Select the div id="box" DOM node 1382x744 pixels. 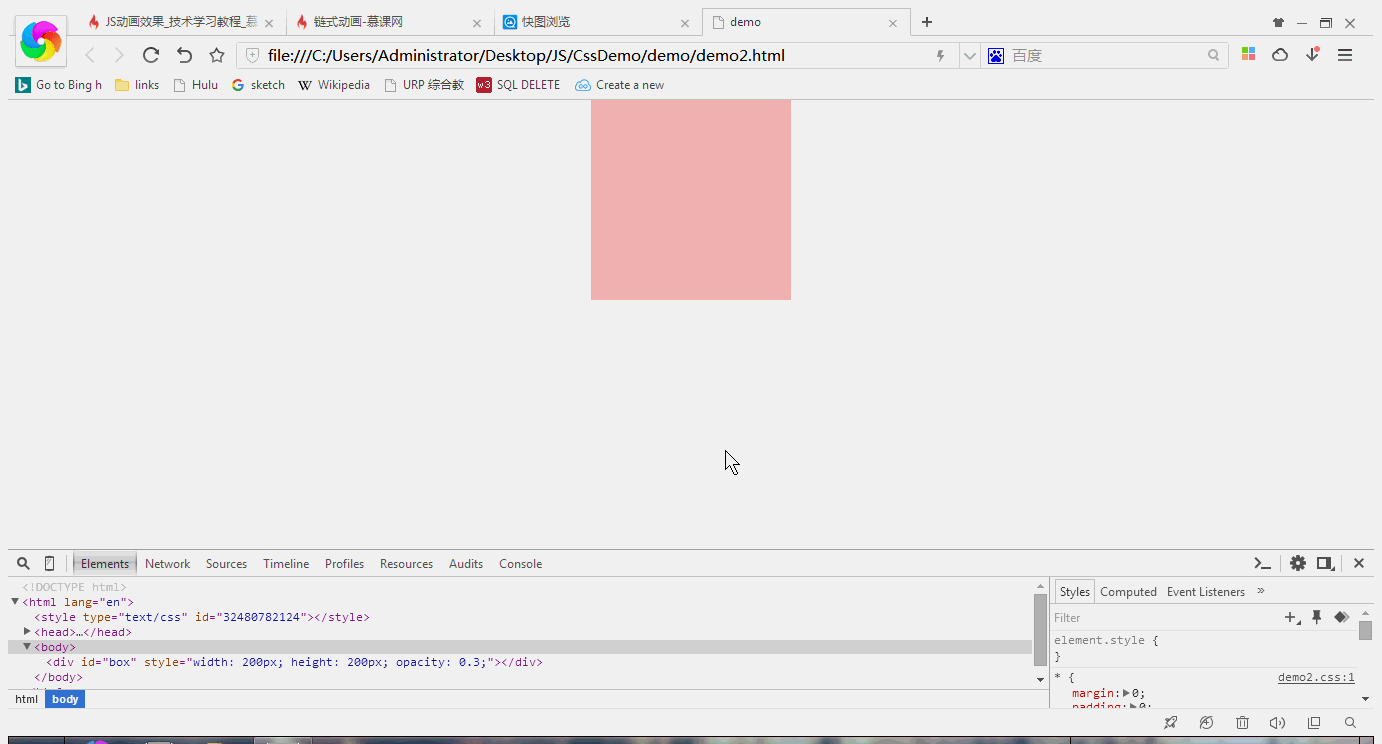(x=294, y=662)
